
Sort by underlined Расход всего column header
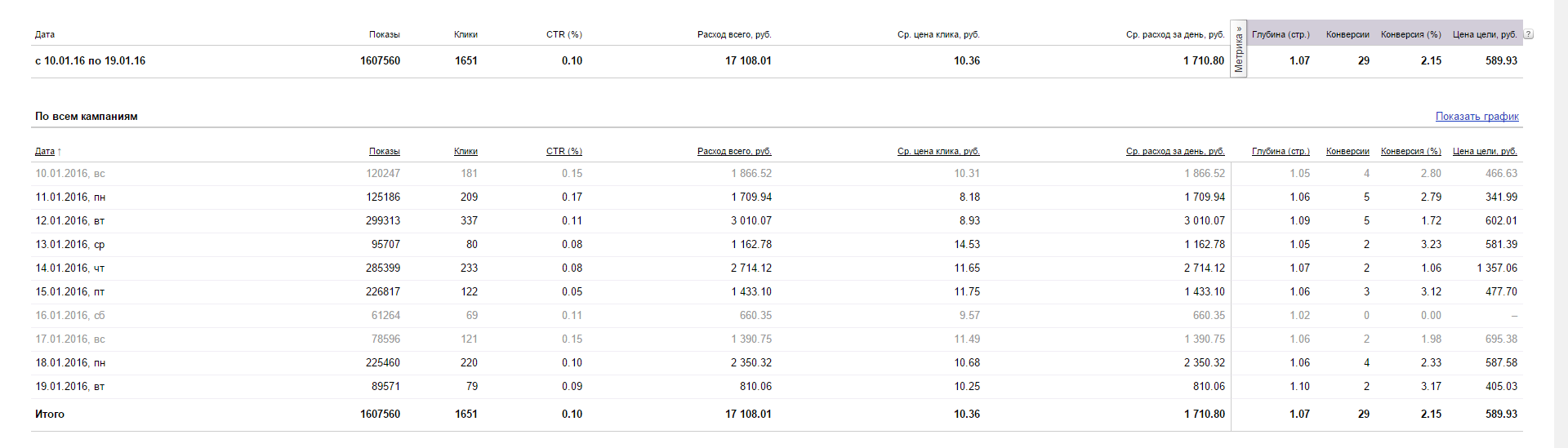(733, 152)
